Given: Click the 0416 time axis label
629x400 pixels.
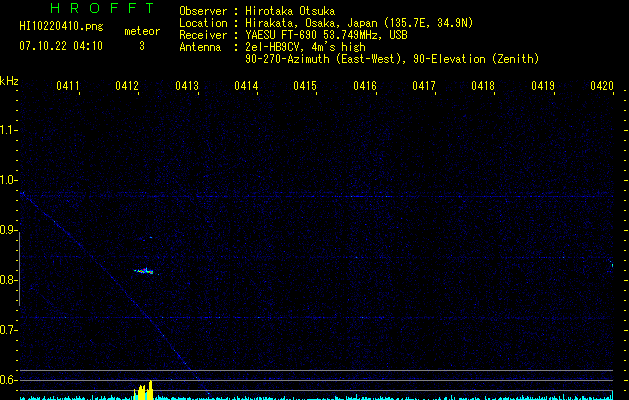Looking at the screenshot, I should 365,86.
